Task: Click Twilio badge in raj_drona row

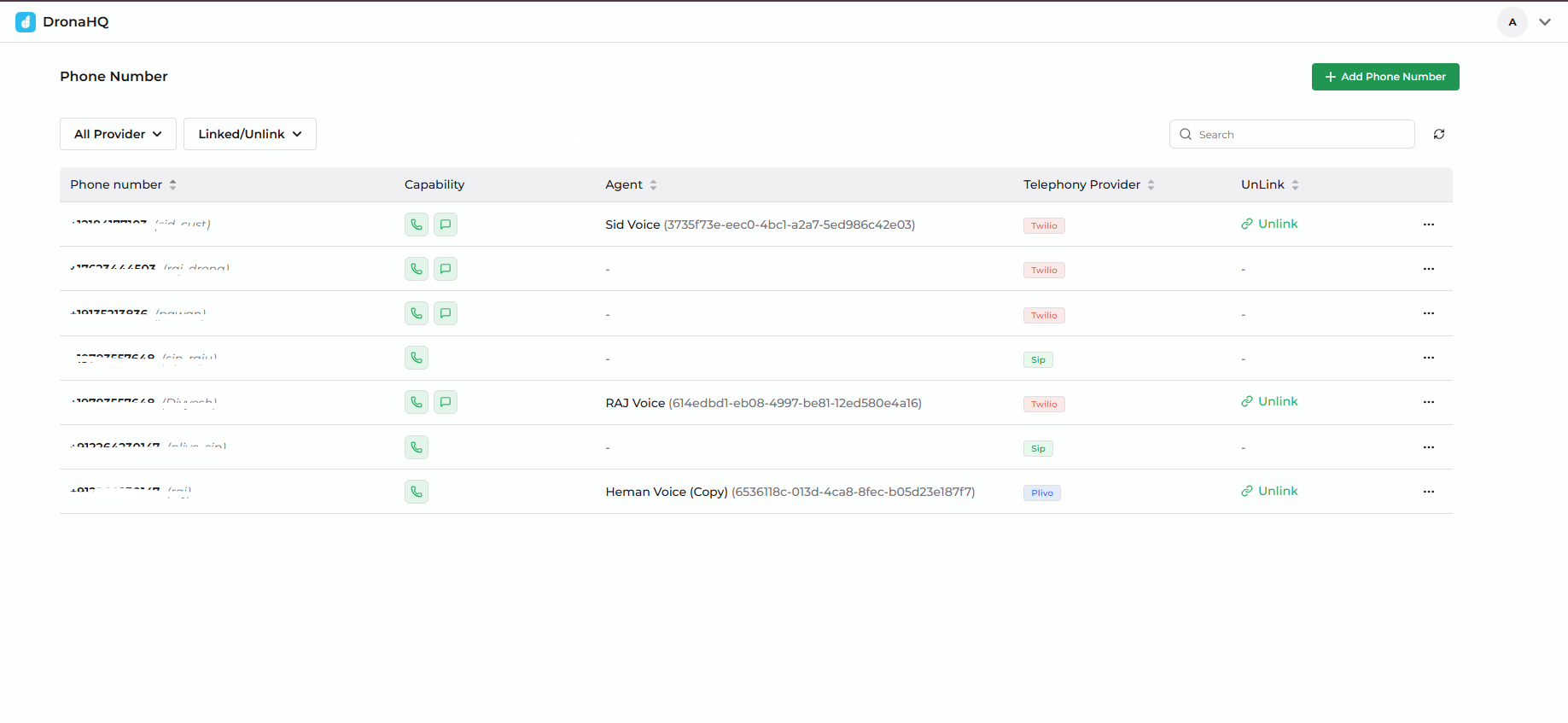Action: (1044, 270)
